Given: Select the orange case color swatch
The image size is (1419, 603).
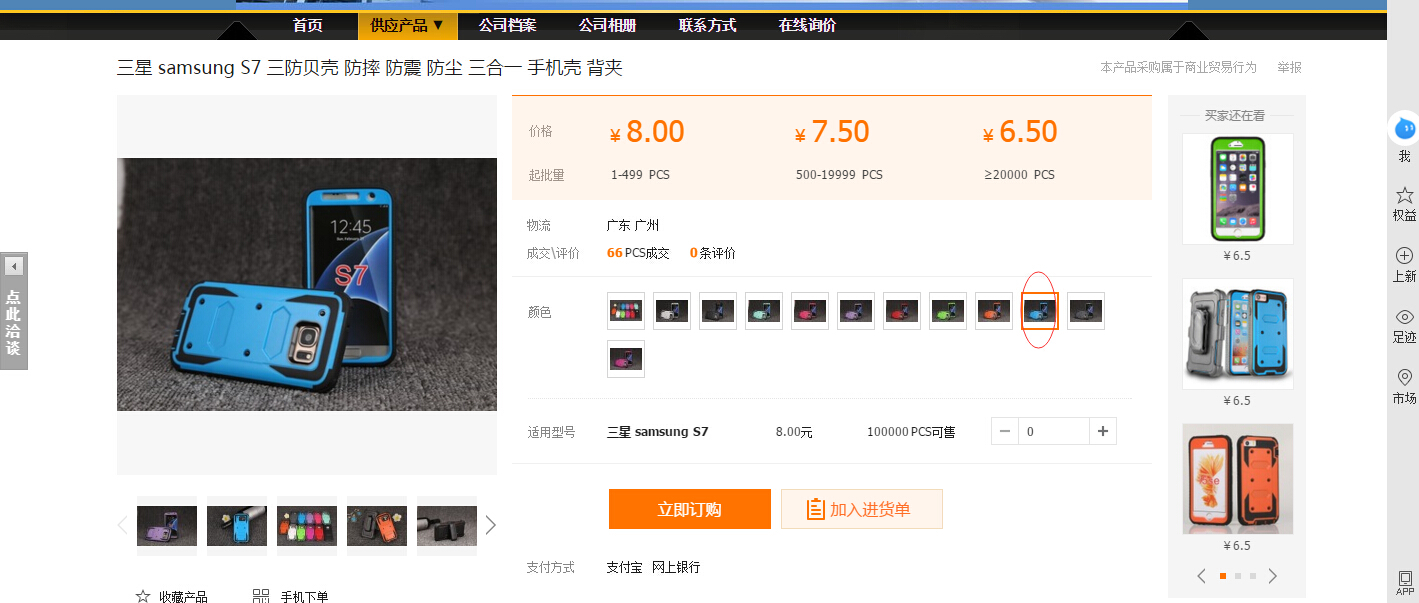Looking at the screenshot, I should click(x=994, y=311).
